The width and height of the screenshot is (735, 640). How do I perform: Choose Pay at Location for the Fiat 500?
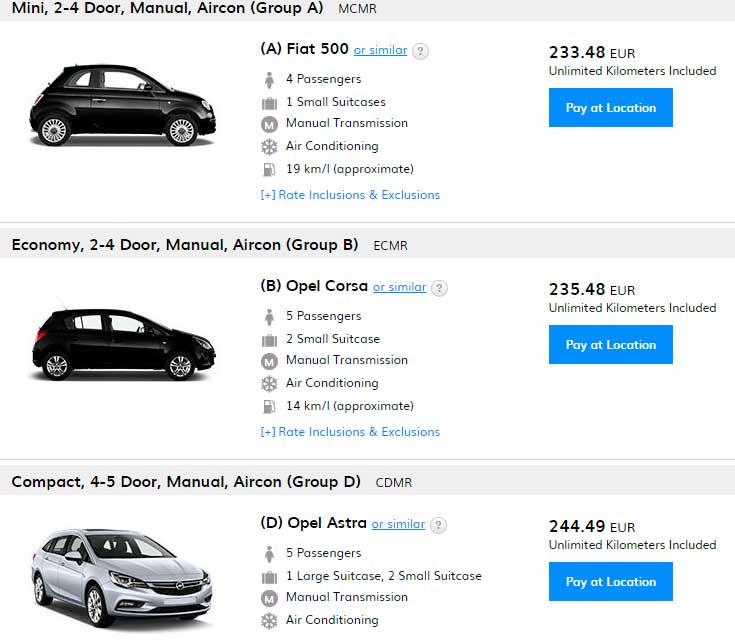click(x=611, y=107)
